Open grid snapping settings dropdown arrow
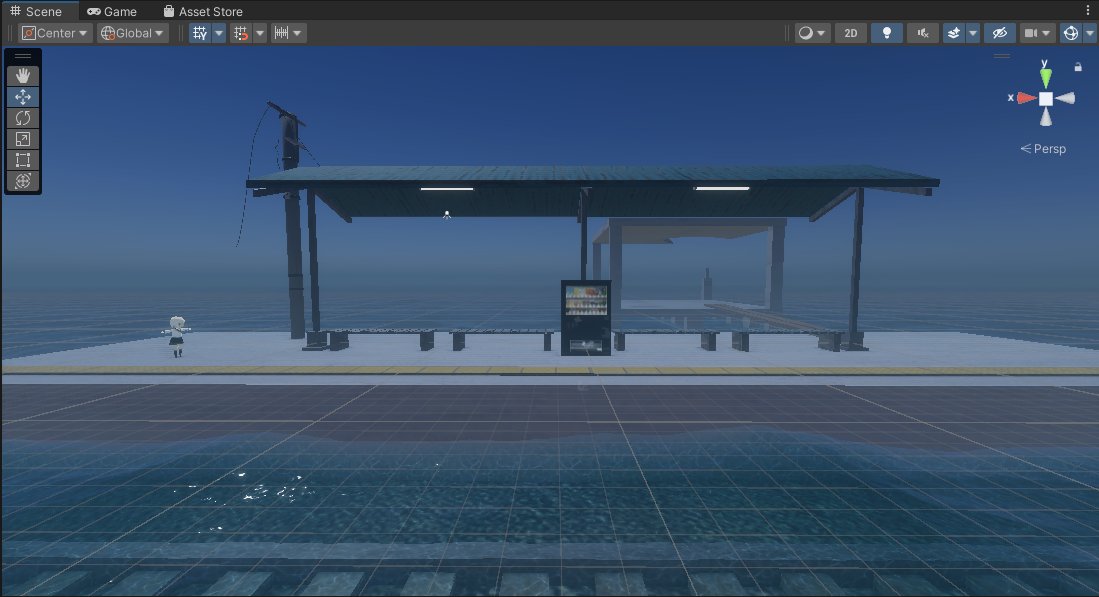Viewport: 1099px width, 597px height. pyautogui.click(x=260, y=33)
